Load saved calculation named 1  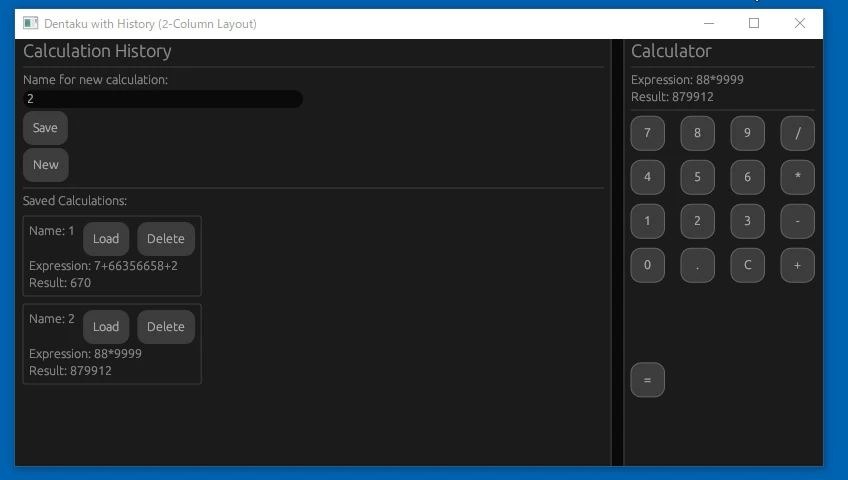click(x=106, y=239)
